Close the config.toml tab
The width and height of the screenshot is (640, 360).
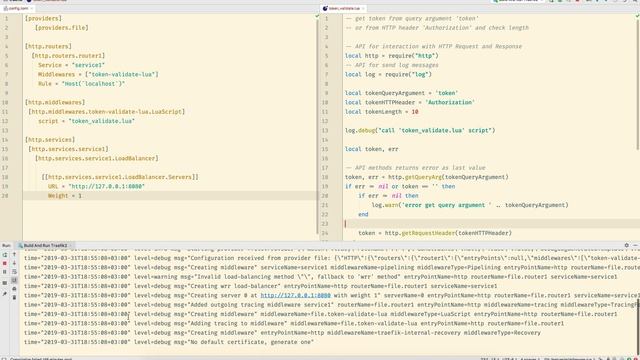[31, 8]
